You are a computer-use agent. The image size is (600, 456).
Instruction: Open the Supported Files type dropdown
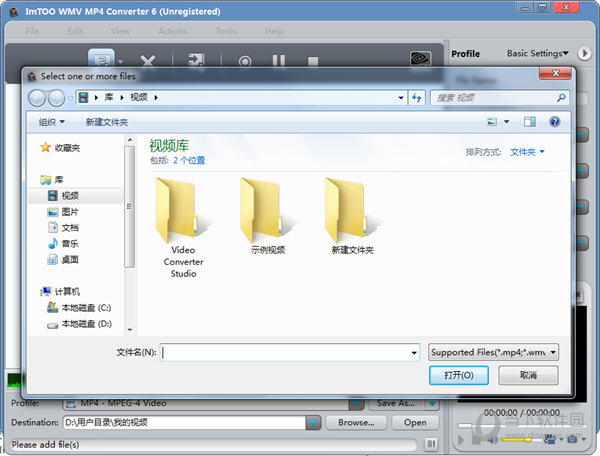click(493, 352)
